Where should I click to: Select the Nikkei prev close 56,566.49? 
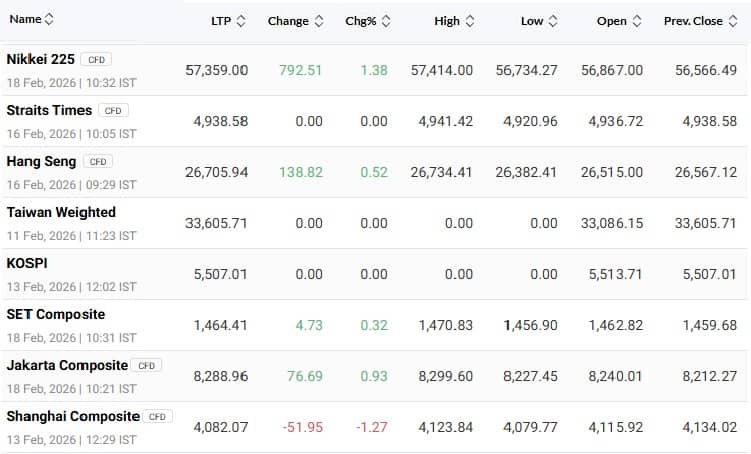(x=706, y=70)
